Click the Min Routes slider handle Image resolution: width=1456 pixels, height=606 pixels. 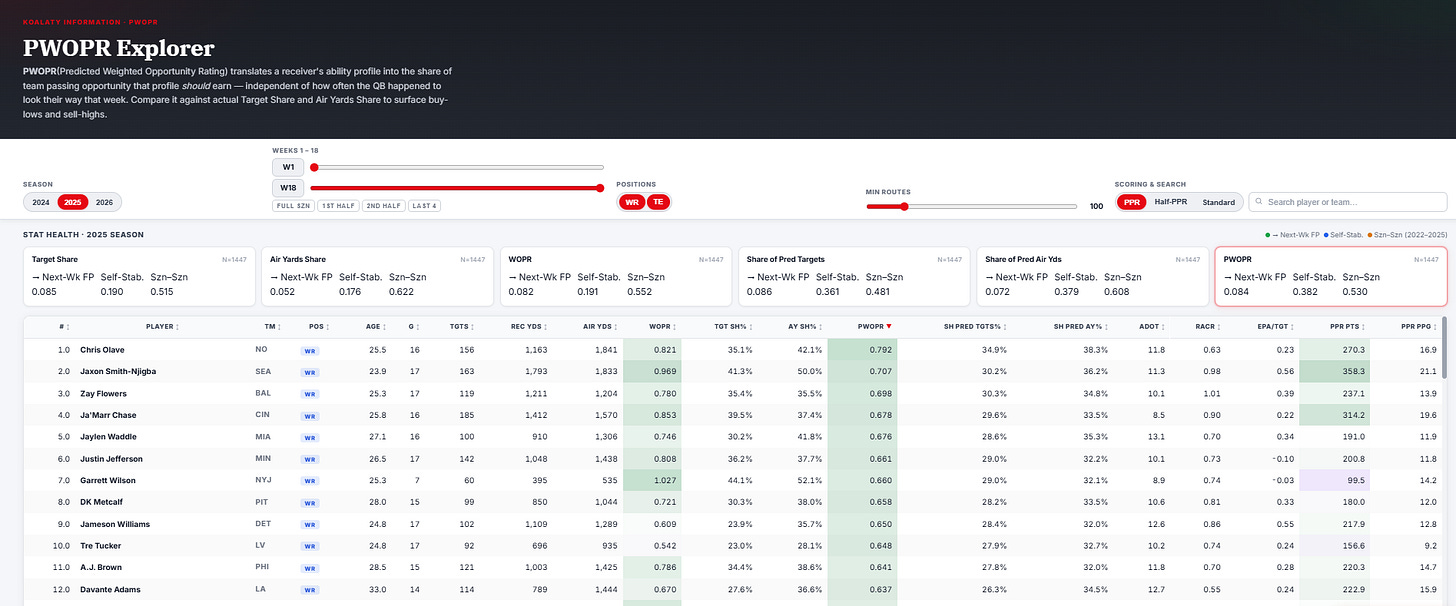click(x=904, y=206)
